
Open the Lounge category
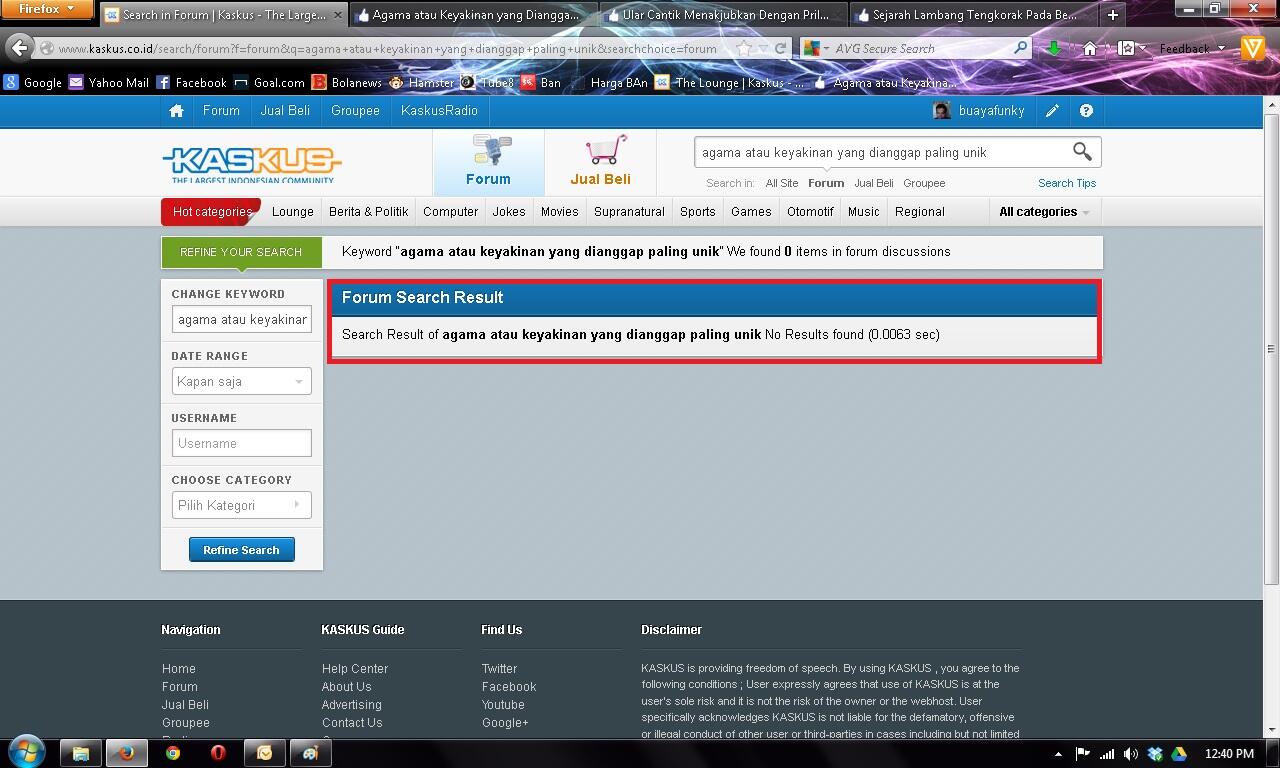[293, 212]
